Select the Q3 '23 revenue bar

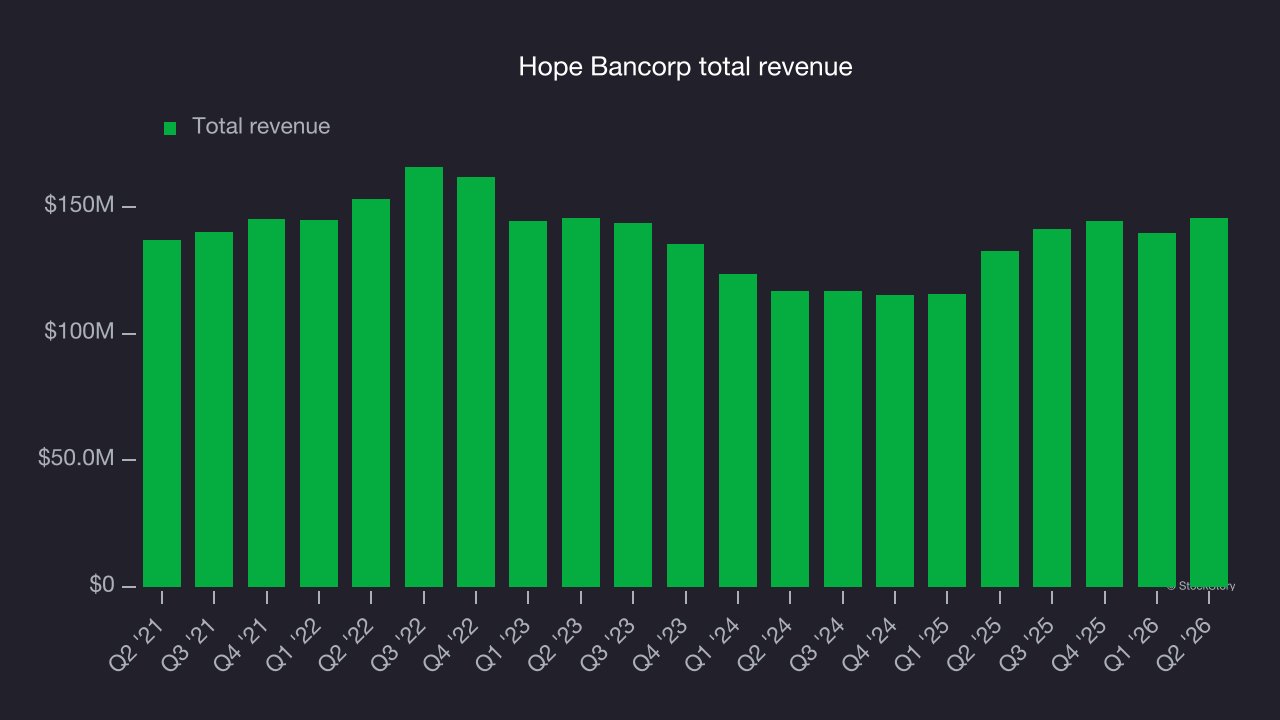pos(633,405)
